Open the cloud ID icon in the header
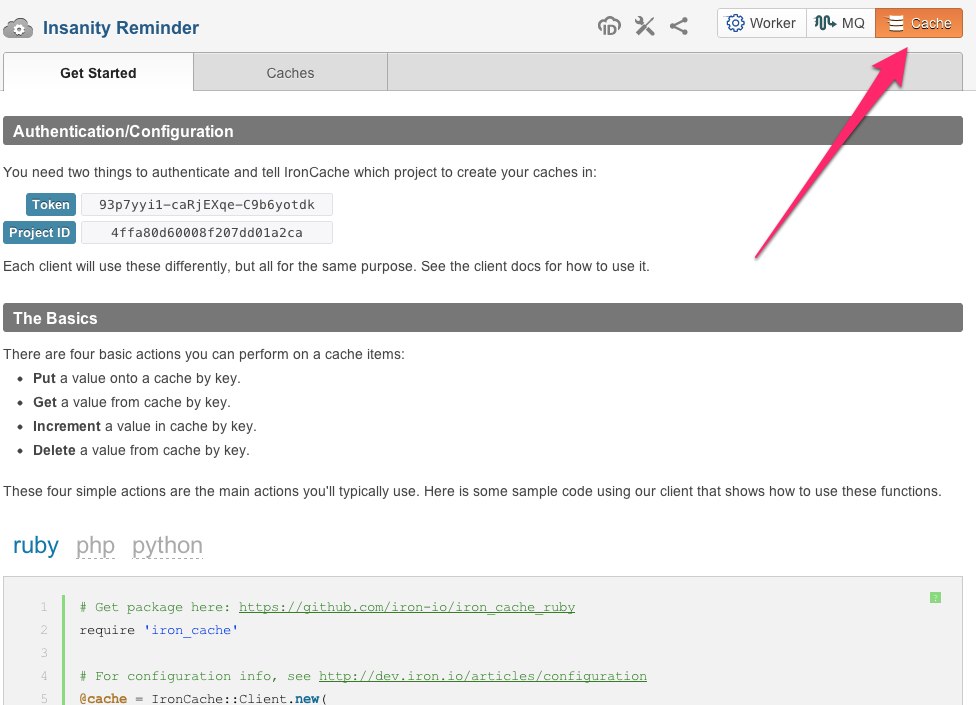976x705 pixels. tap(609, 26)
